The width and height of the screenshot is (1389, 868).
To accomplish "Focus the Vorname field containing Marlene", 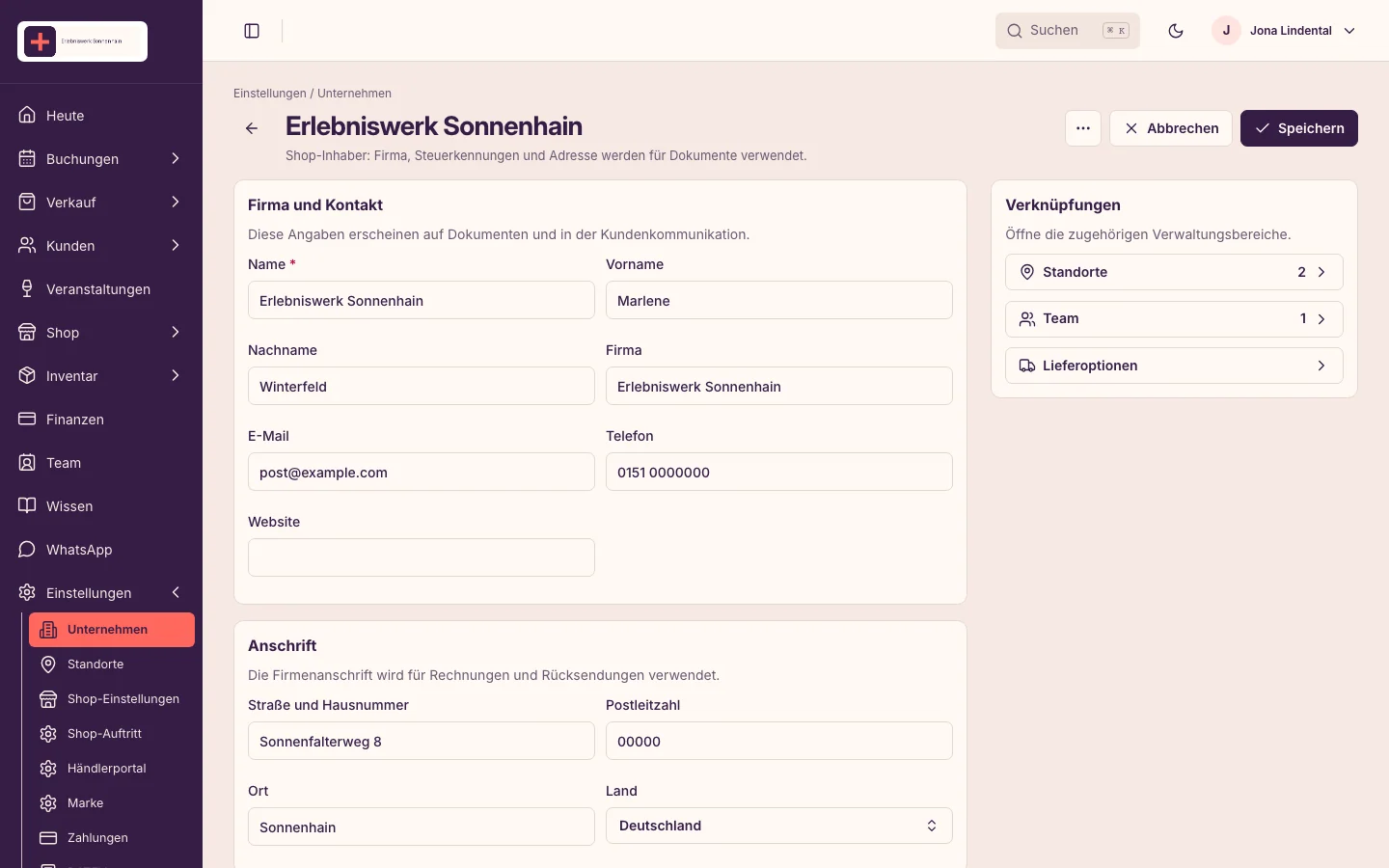I will tap(779, 300).
